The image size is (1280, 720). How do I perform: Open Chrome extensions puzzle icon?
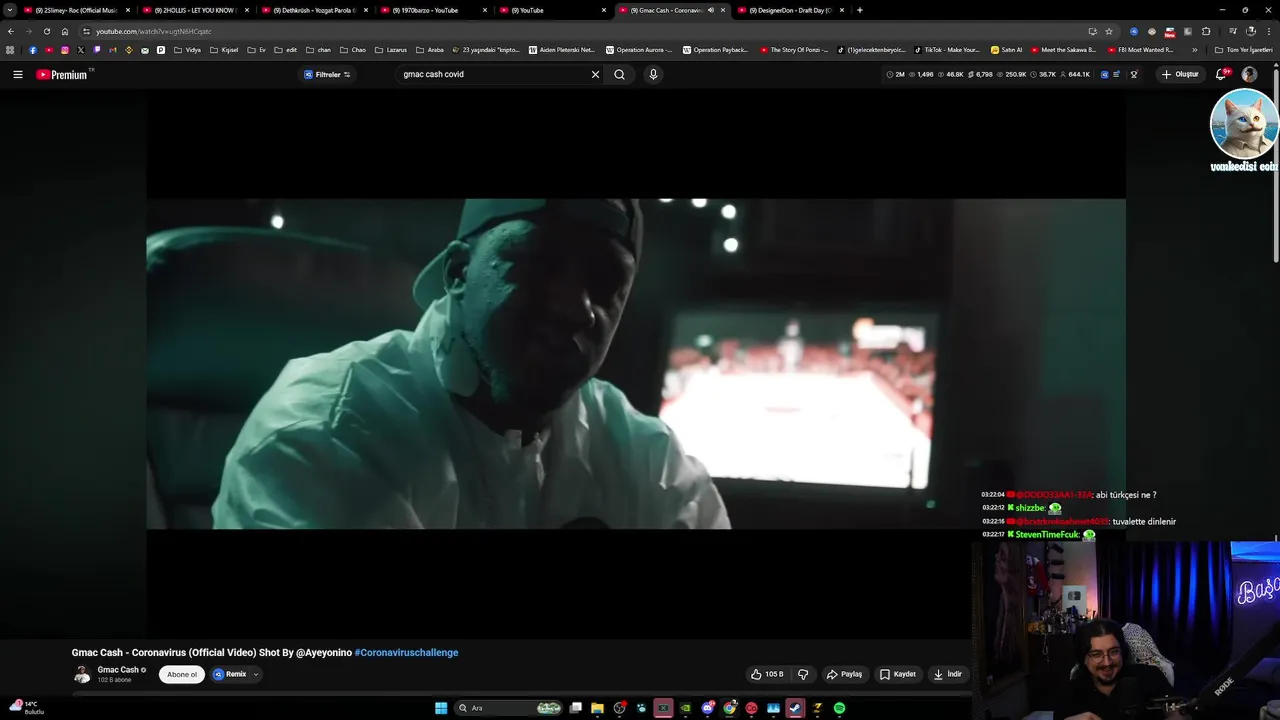click(x=1206, y=31)
